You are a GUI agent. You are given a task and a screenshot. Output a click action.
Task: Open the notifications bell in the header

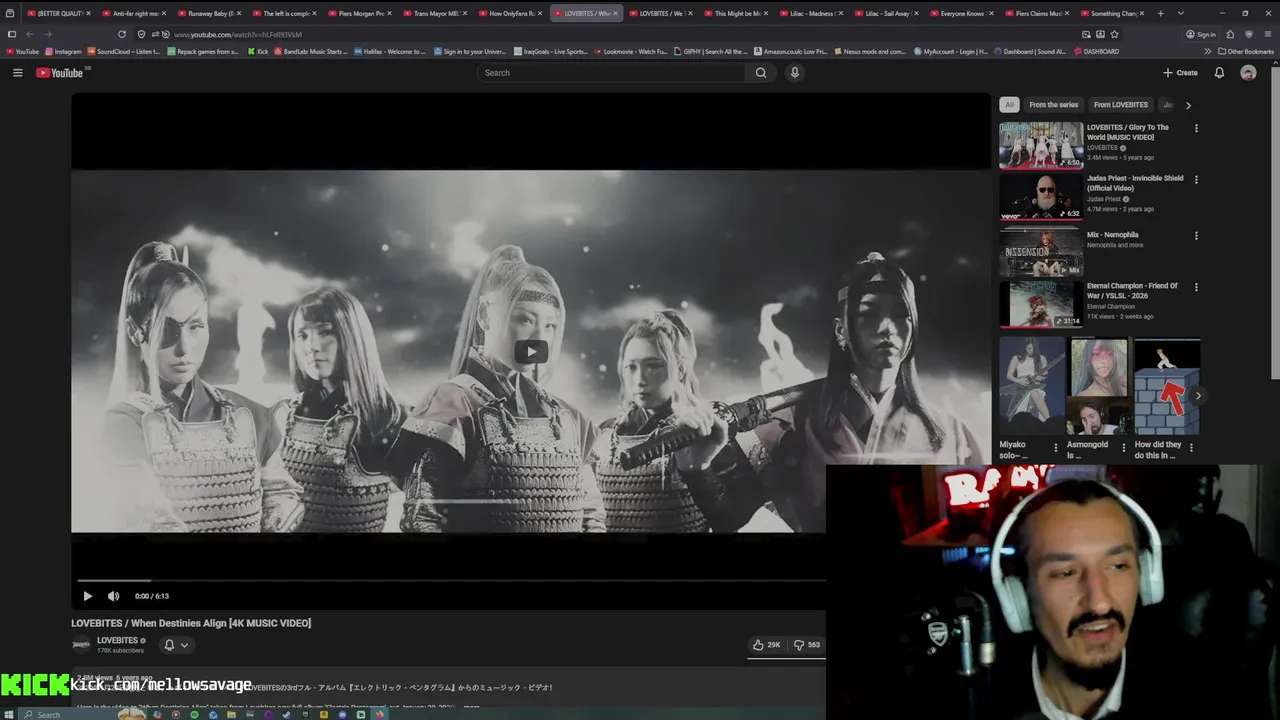click(x=1219, y=73)
